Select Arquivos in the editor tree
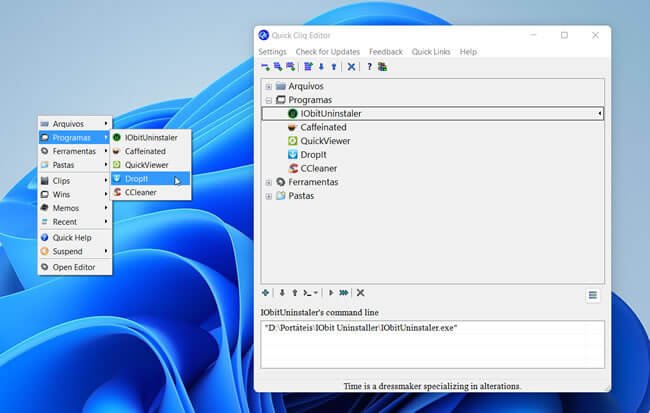Viewport: 650px width, 413px height. pos(306,86)
